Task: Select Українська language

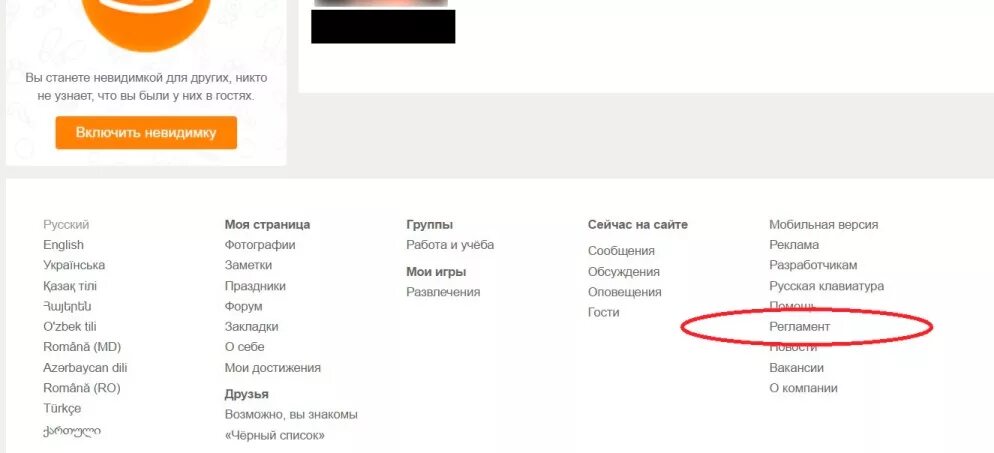Action: pyautogui.click(x=74, y=265)
